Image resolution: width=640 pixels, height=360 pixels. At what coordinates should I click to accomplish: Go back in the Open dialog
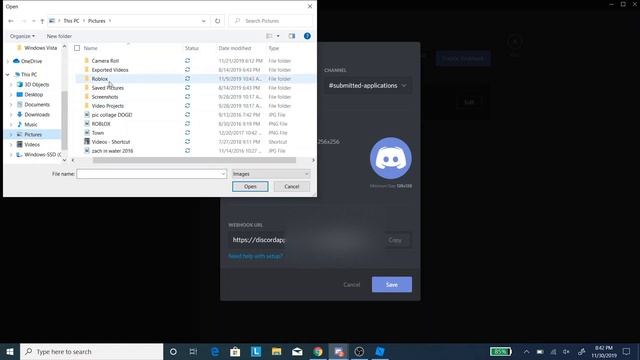coord(11,21)
